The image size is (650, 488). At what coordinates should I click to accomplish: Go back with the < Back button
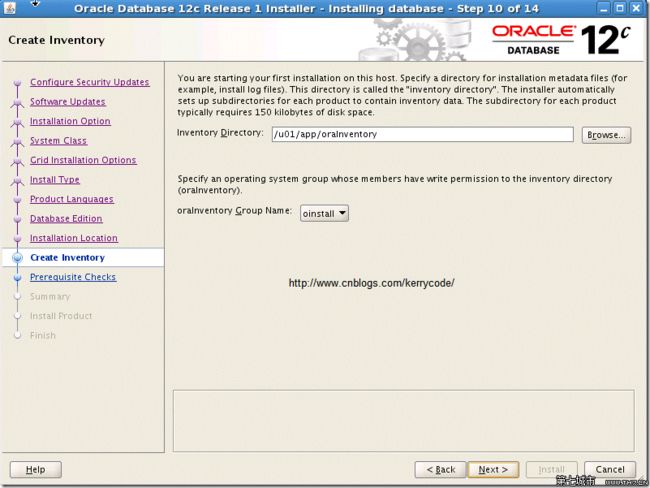pyautogui.click(x=440, y=469)
